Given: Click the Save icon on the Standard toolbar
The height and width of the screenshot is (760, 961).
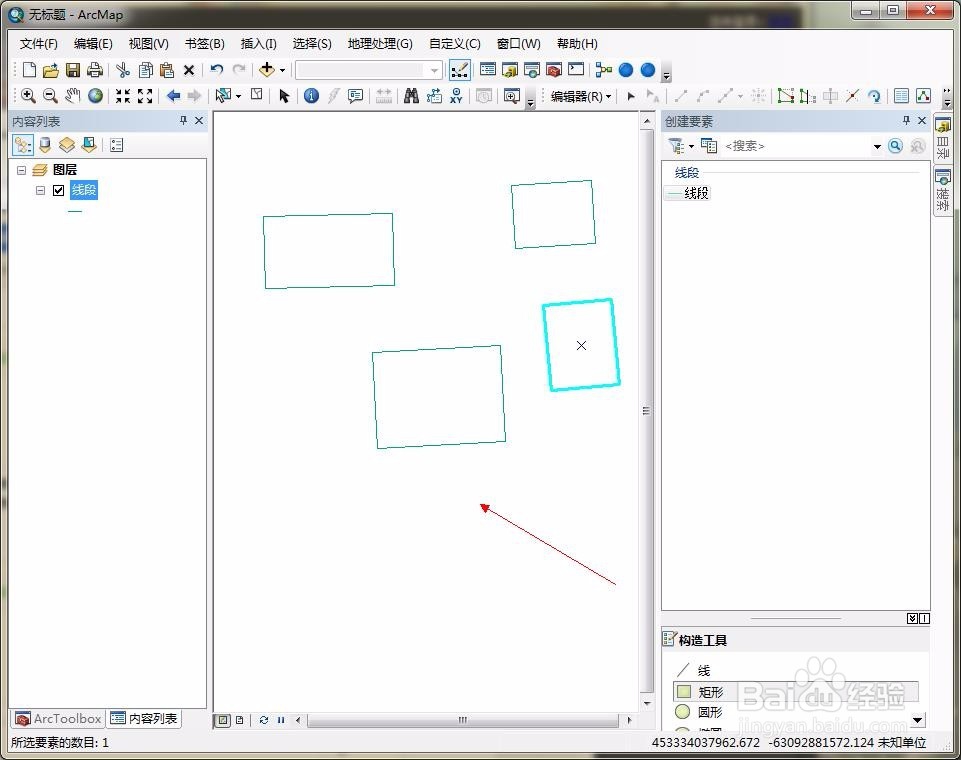Looking at the screenshot, I should coord(73,70).
